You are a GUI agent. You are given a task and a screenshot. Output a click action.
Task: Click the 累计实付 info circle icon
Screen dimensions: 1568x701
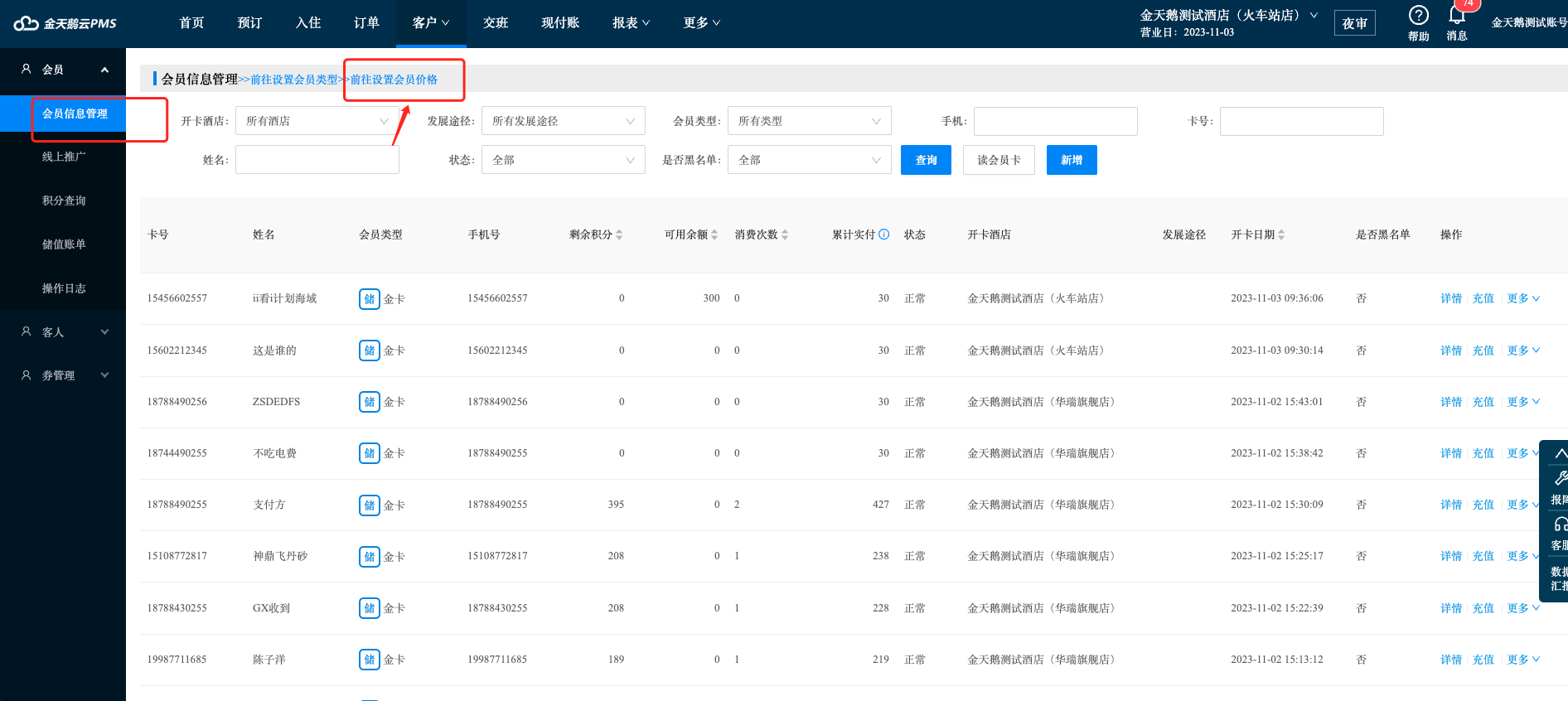click(x=884, y=234)
